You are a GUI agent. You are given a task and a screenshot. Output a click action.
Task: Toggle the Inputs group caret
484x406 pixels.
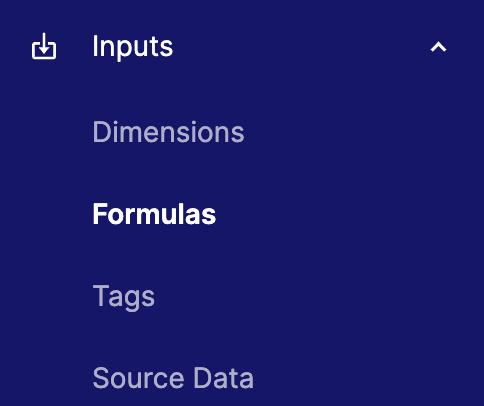click(438, 47)
